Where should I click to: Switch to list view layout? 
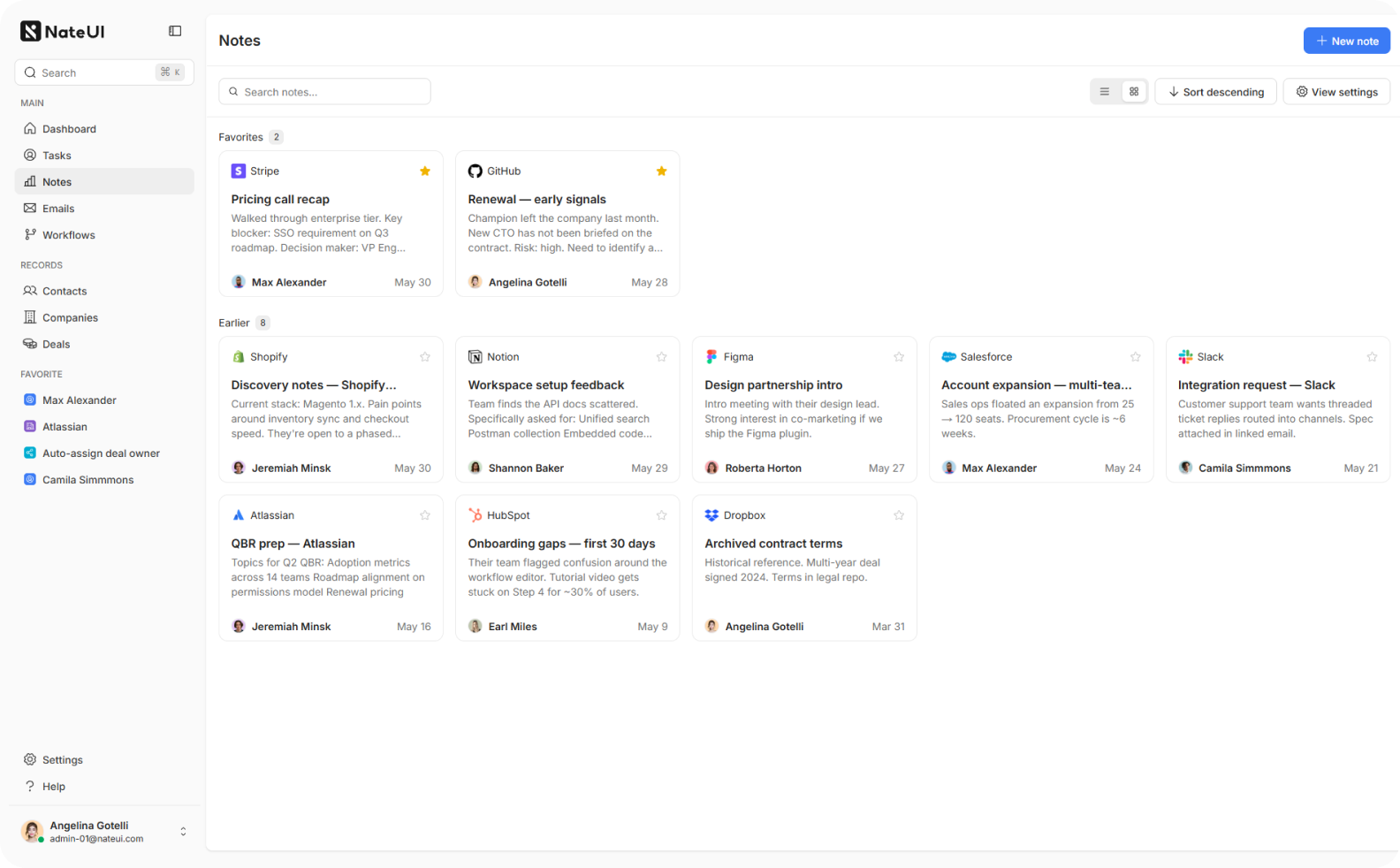(1105, 92)
